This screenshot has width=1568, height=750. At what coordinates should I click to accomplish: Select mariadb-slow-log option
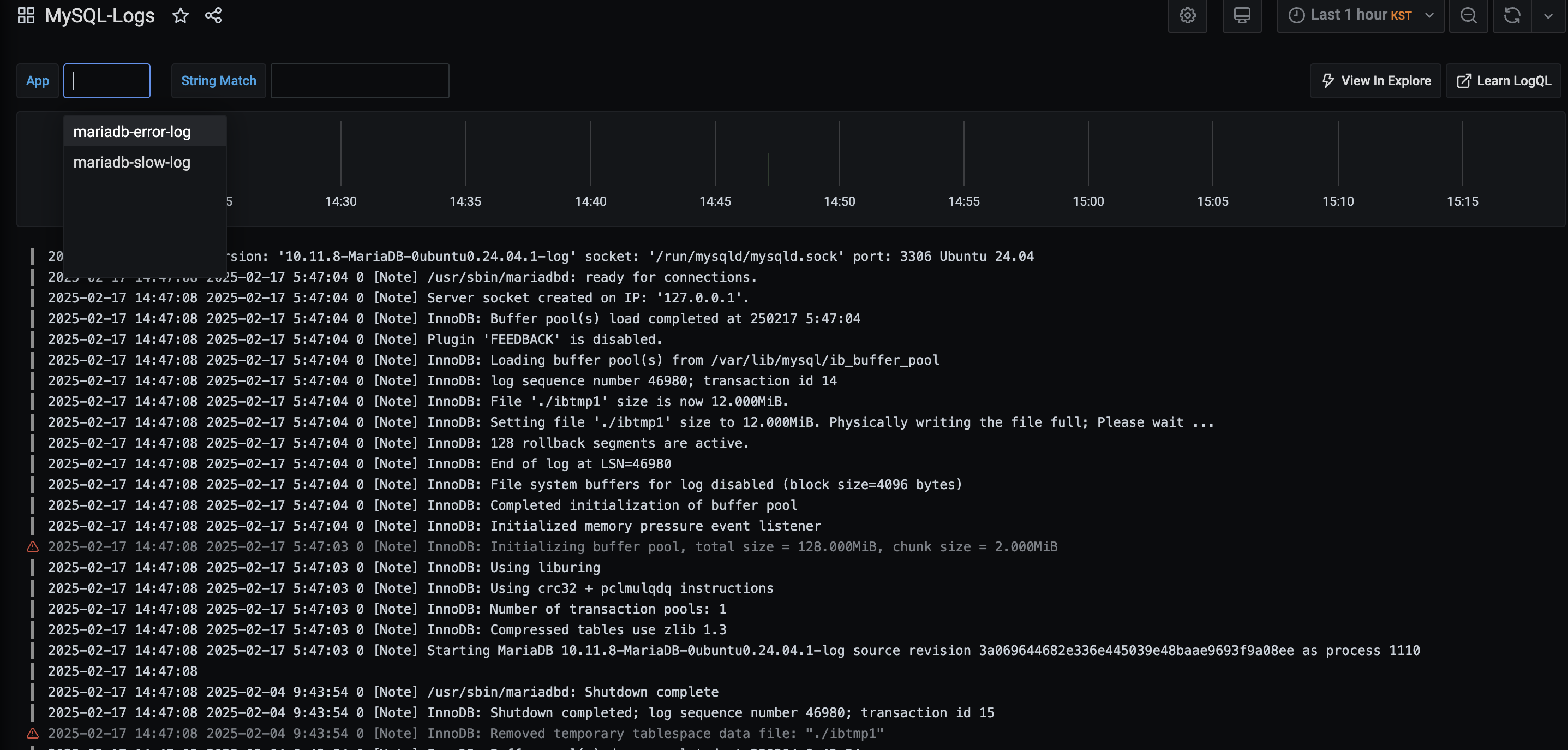[x=132, y=163]
